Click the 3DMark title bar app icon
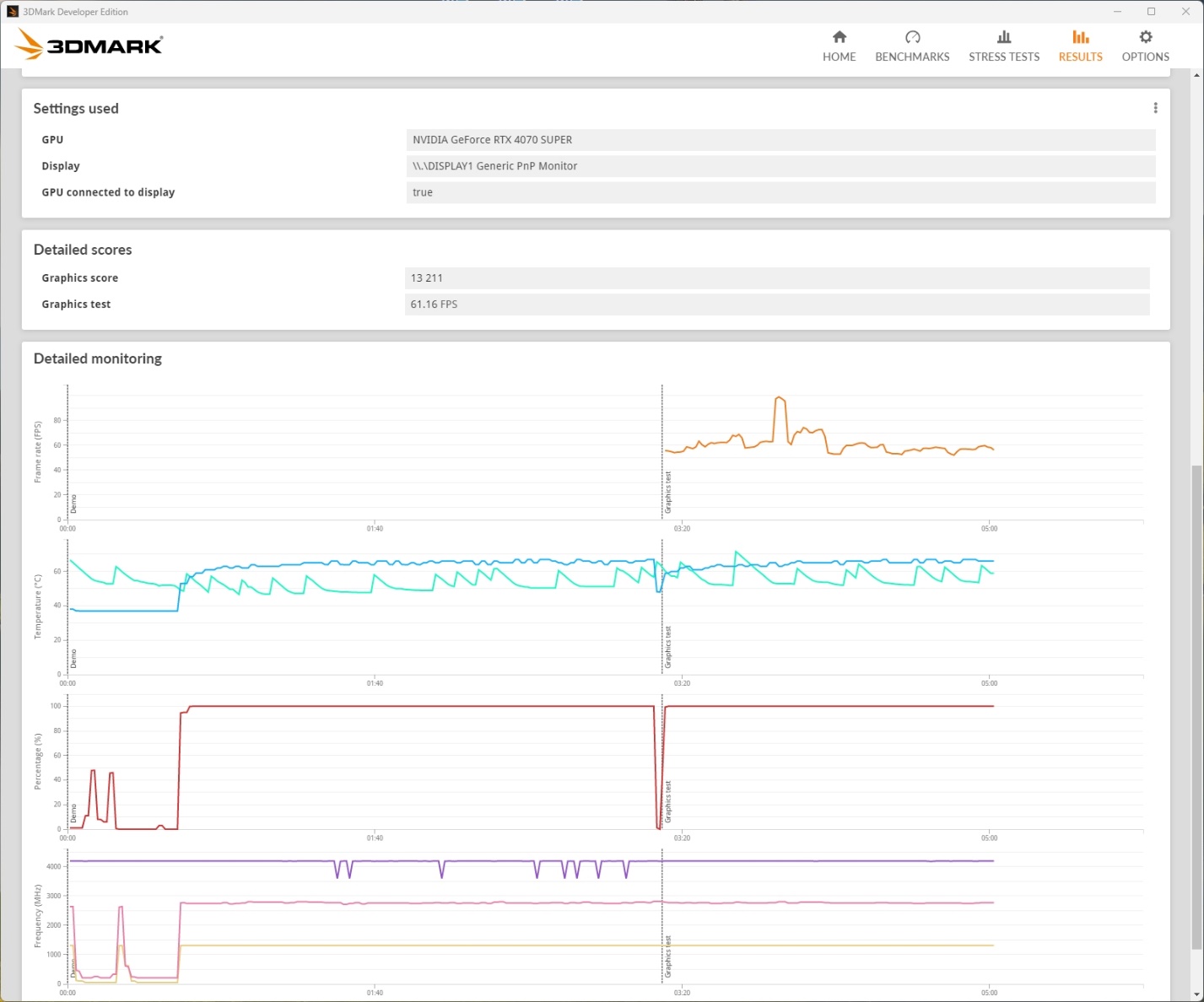This screenshot has width=1204, height=1002. point(13,12)
